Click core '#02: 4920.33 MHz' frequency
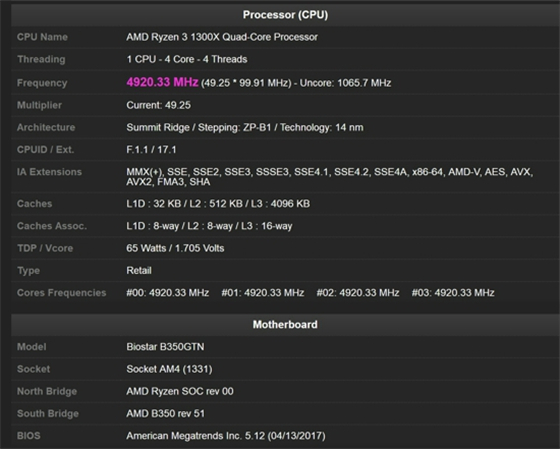The width and height of the screenshot is (560, 449). pyautogui.click(x=358, y=293)
